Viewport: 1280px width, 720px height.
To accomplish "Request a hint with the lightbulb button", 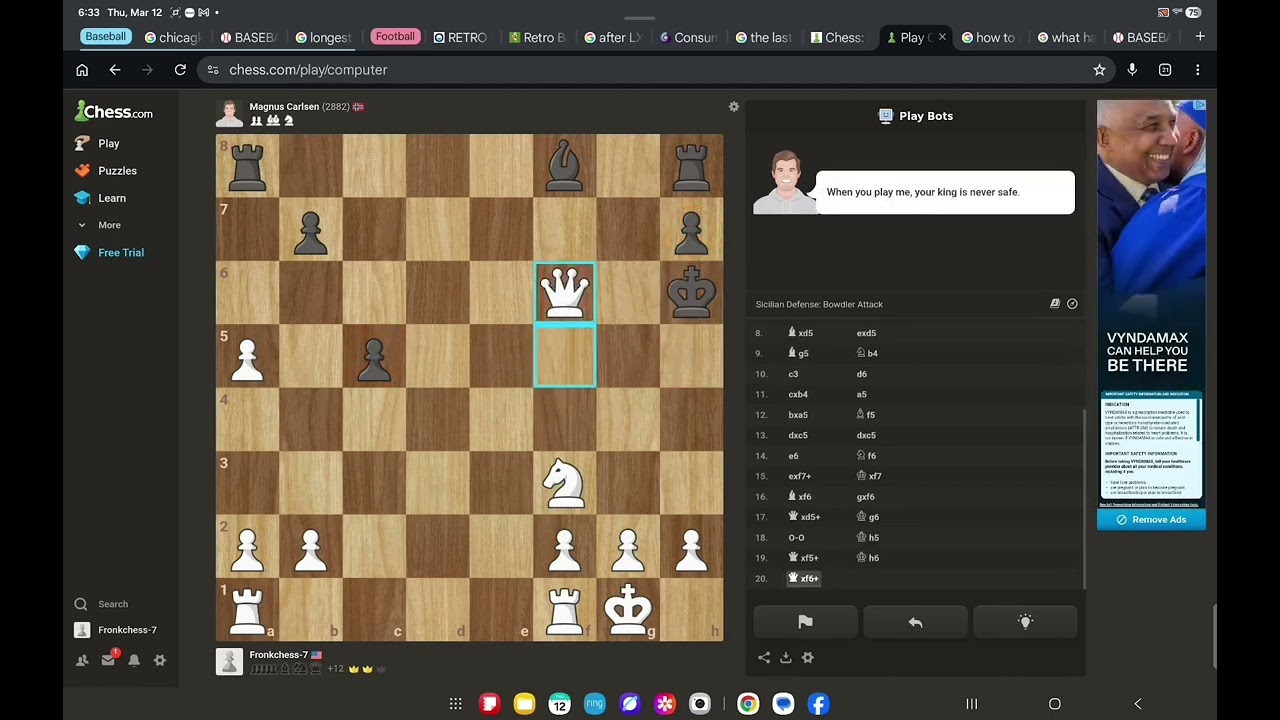I will (1025, 622).
